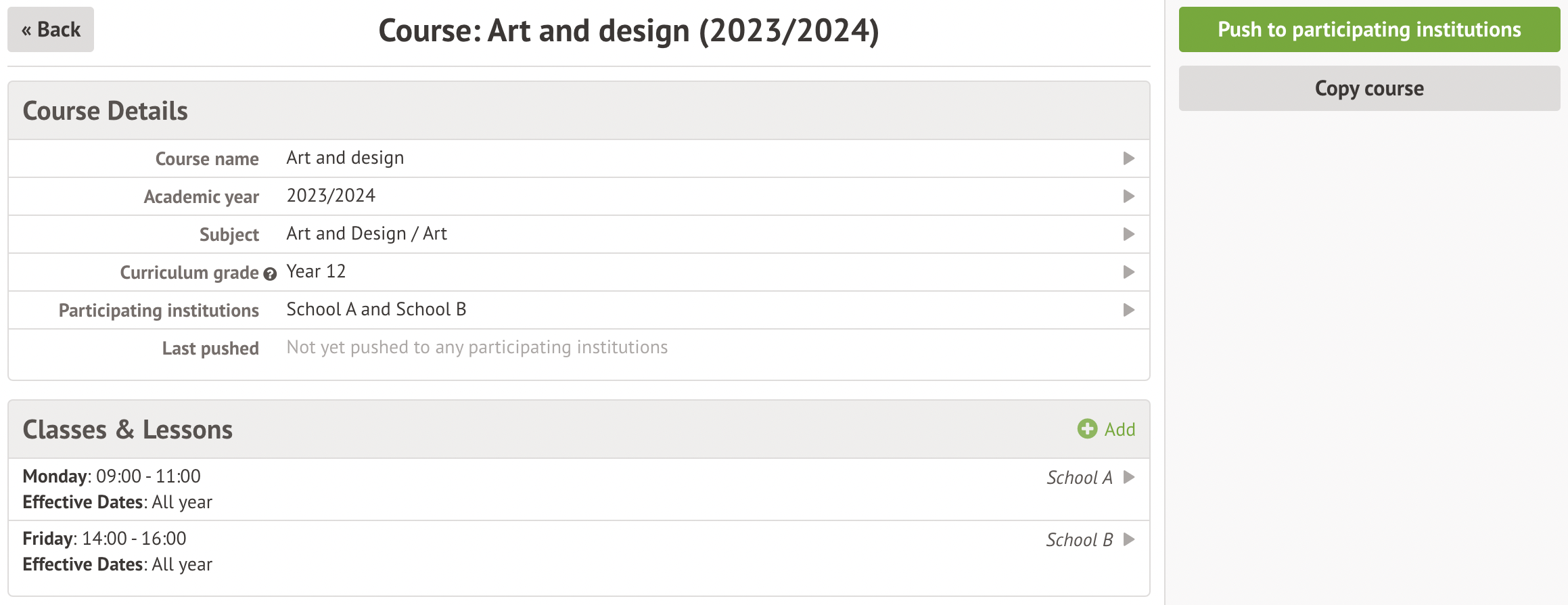Click Push to participating institutions button
This screenshot has height=605, width=1568.
[x=1368, y=30]
